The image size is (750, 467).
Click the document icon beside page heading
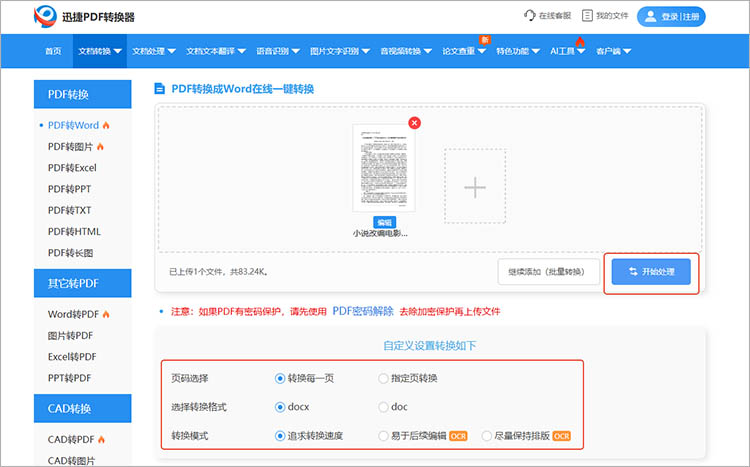coord(159,89)
